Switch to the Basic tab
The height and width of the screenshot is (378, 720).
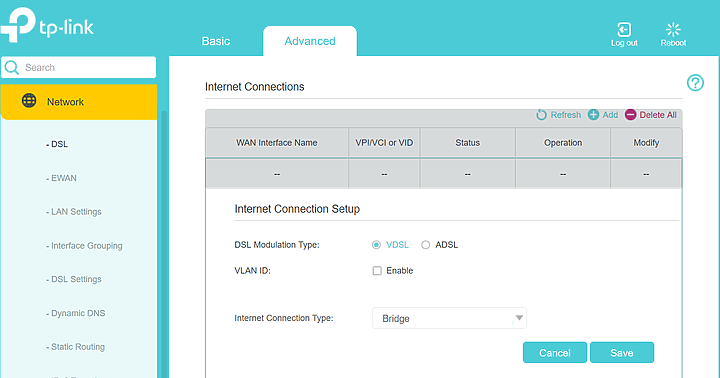216,41
